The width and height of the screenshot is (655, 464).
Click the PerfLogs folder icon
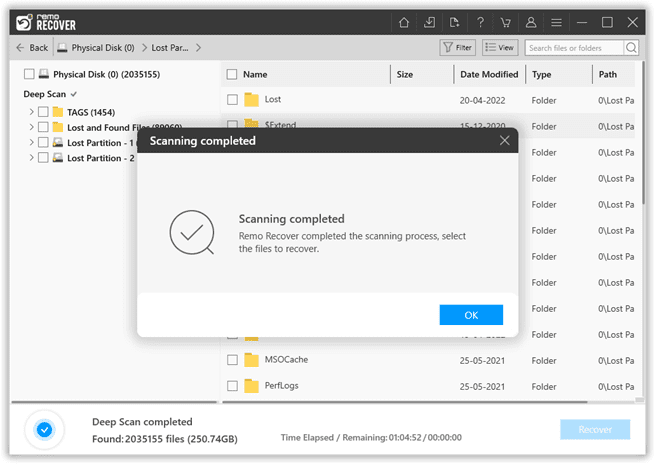[251, 386]
